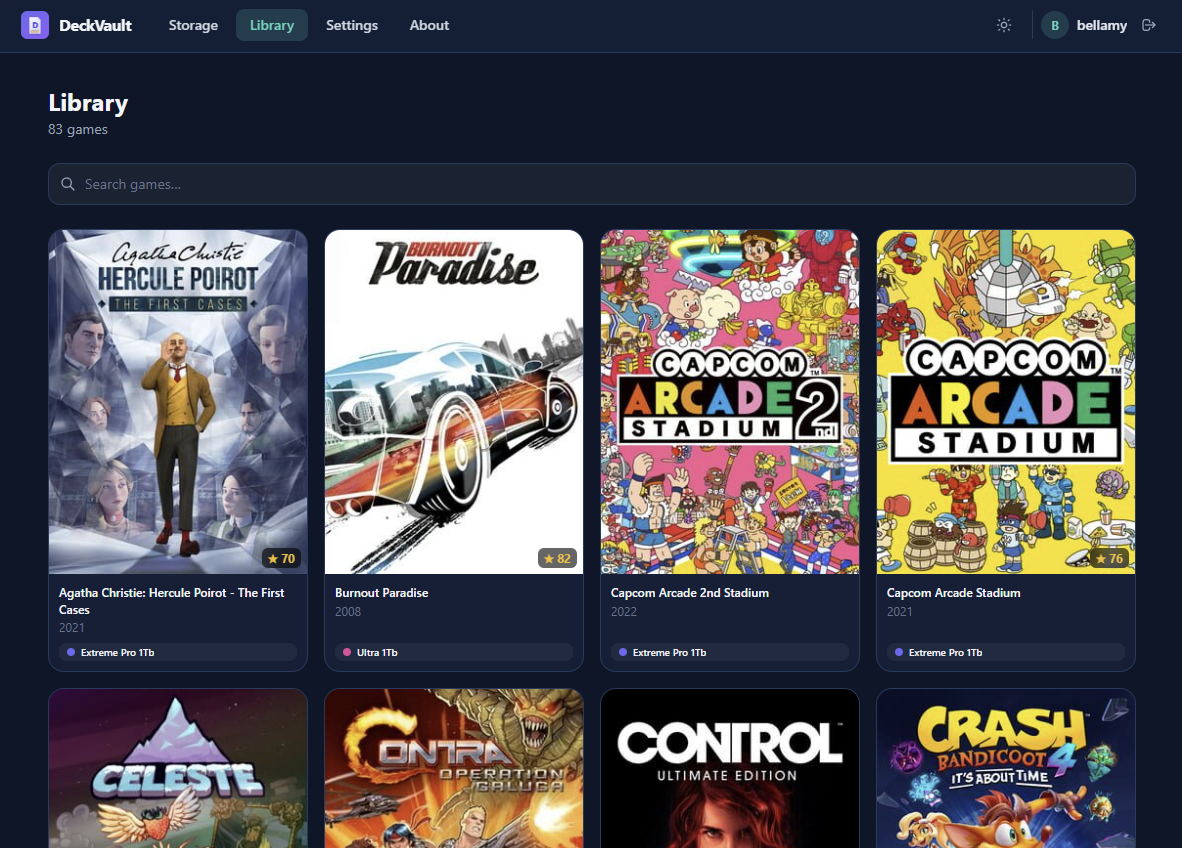
Task: Click the DeckVault logo icon
Action: pyautogui.click(x=35, y=25)
